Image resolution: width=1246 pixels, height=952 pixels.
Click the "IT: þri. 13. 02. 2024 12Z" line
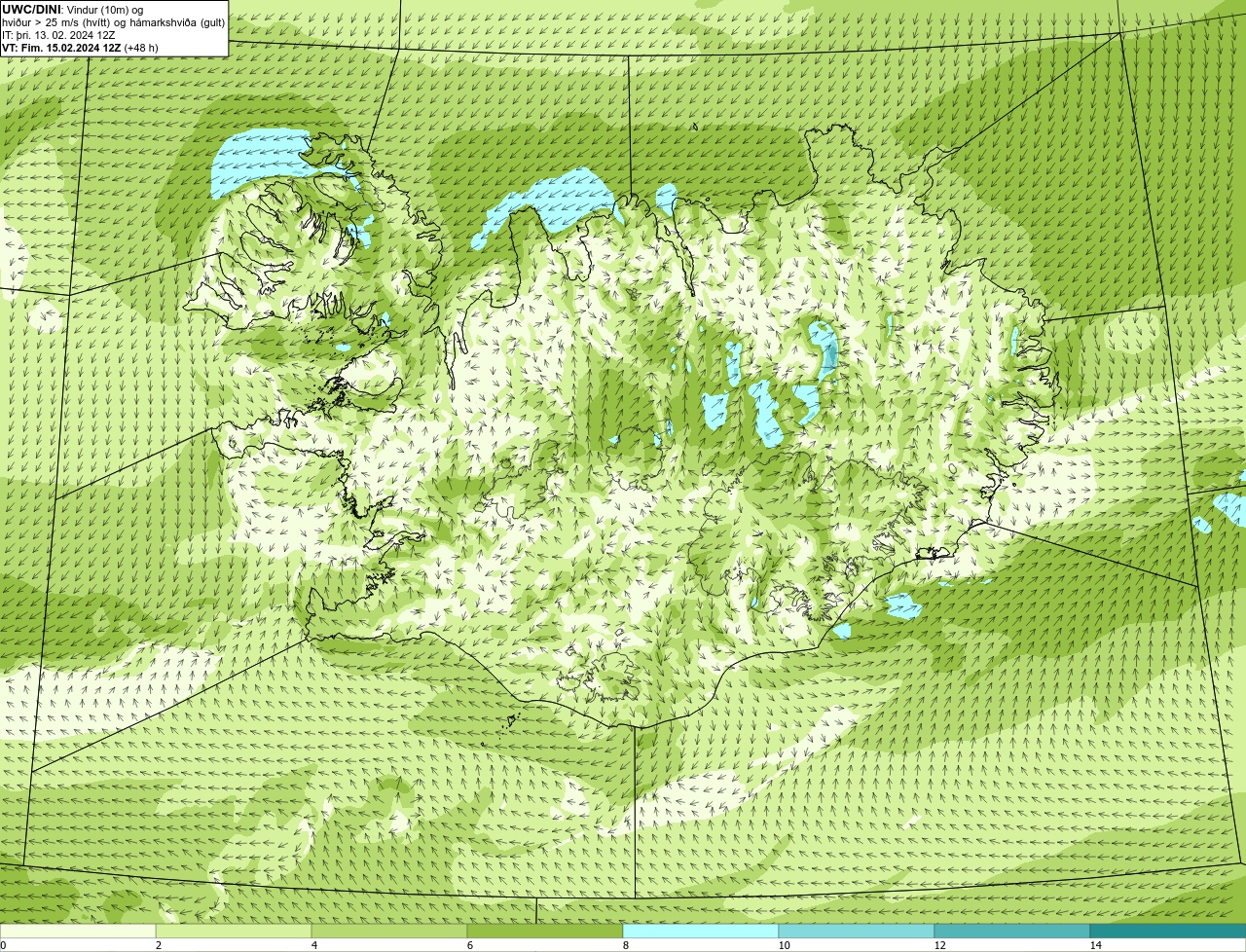tap(58, 35)
